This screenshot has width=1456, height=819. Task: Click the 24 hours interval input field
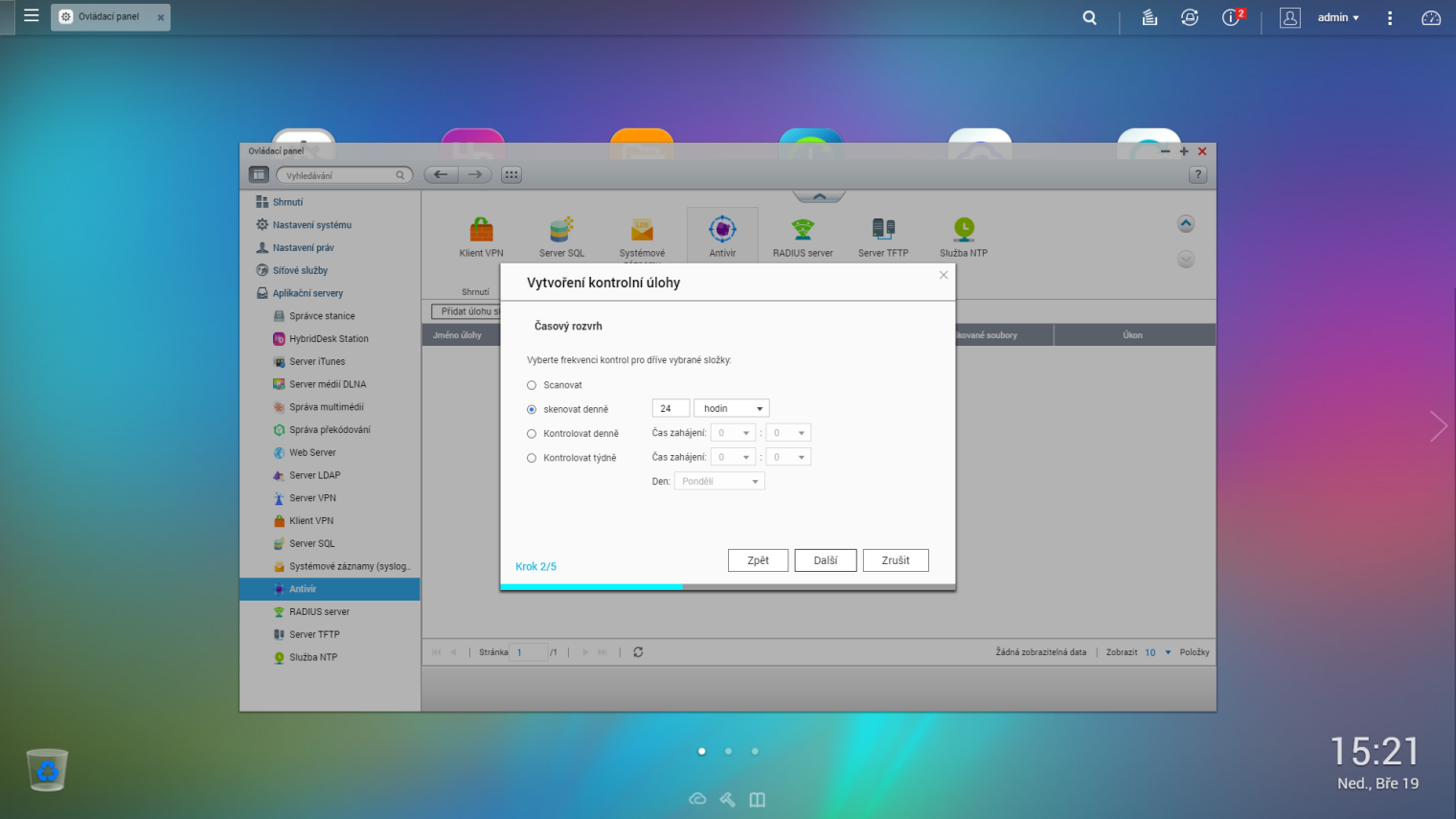671,409
